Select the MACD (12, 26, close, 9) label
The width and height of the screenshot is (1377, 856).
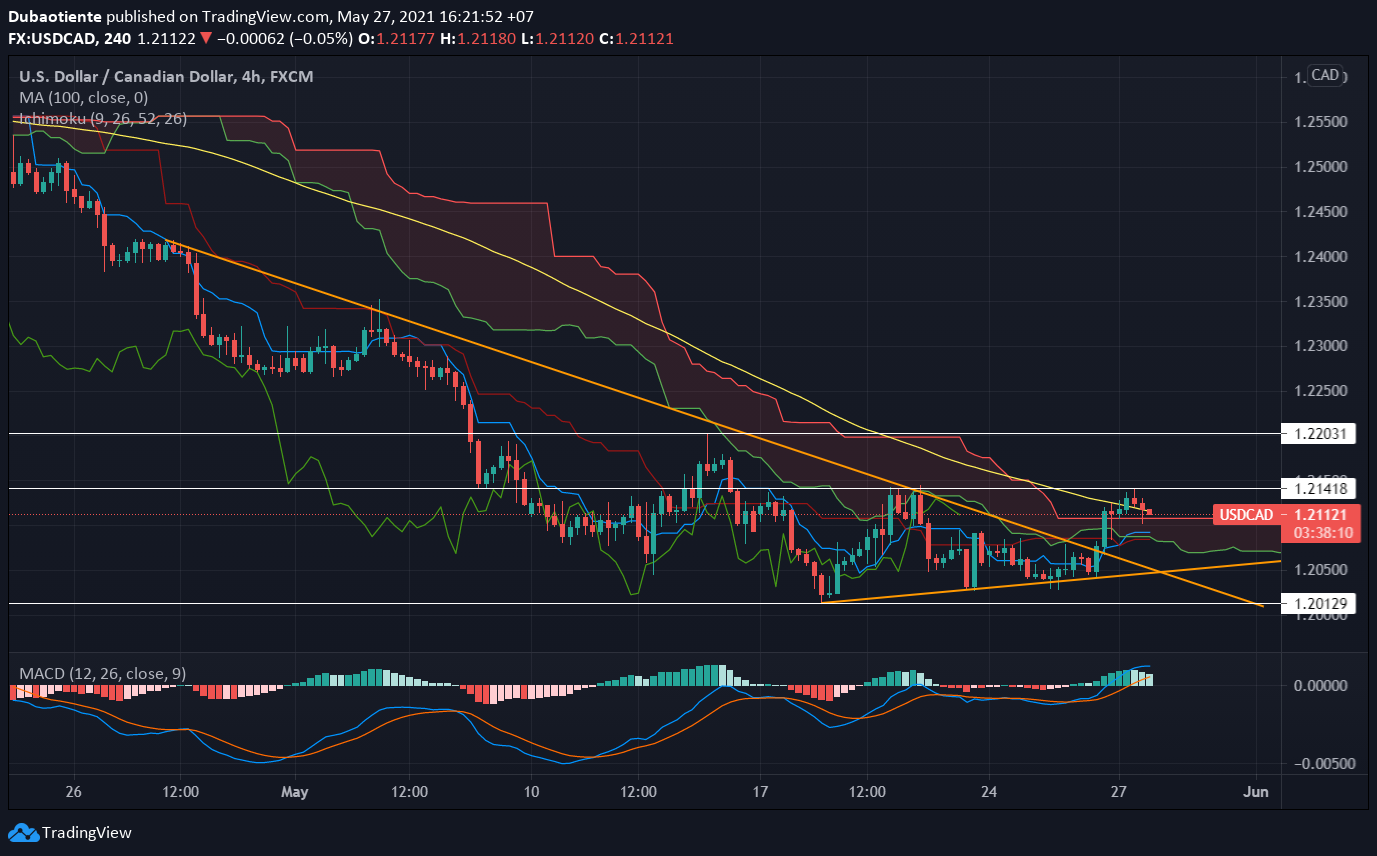[103, 674]
